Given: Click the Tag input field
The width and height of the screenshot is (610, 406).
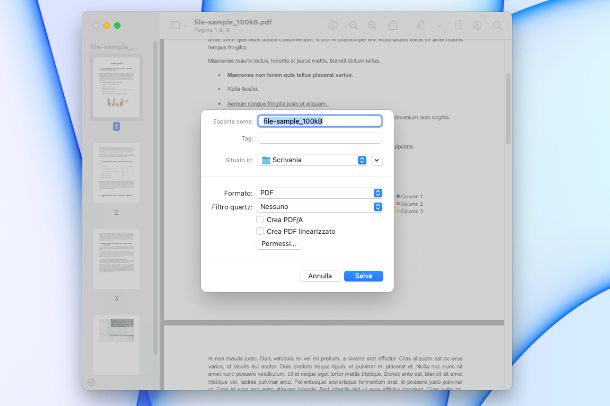Looking at the screenshot, I should click(320, 138).
